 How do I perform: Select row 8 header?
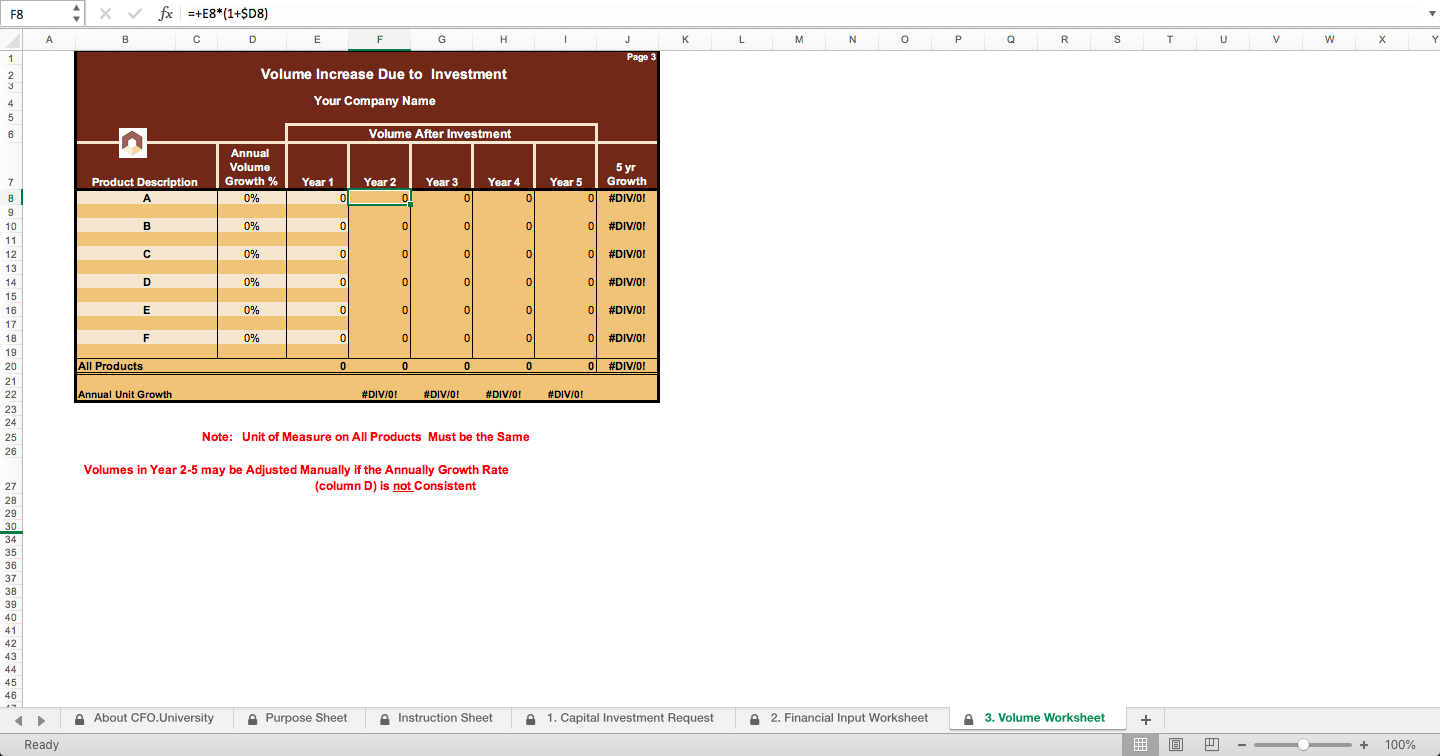coord(11,198)
